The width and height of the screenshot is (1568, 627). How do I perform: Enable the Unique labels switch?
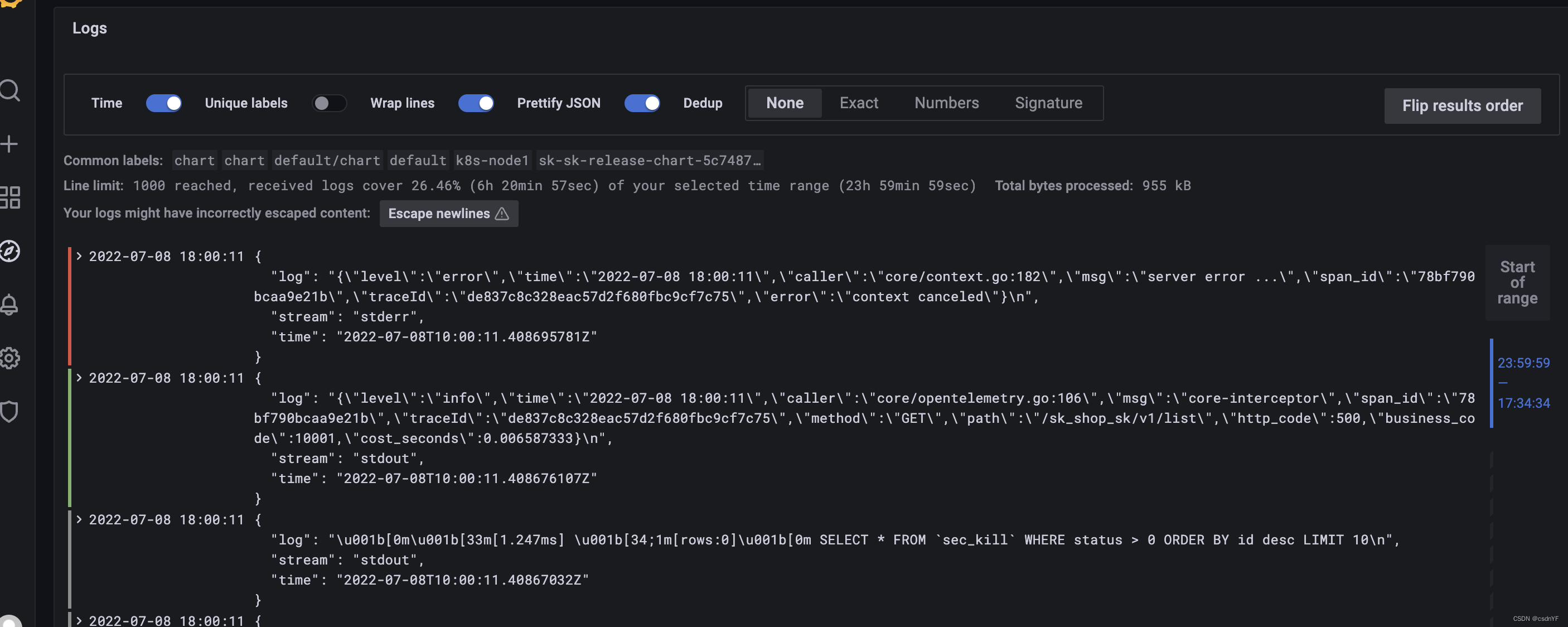330,104
